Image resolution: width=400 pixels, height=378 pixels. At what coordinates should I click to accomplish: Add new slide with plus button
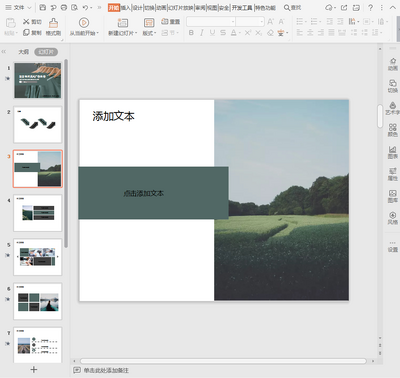34,369
